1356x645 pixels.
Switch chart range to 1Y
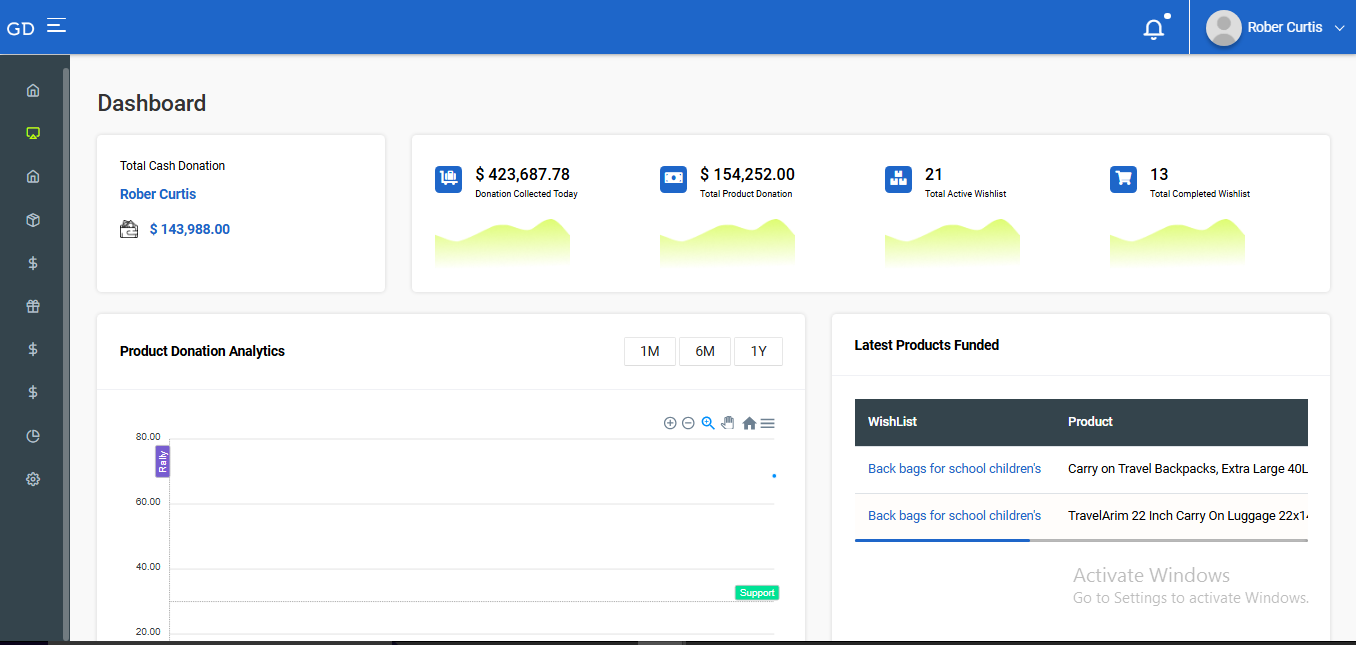758,351
